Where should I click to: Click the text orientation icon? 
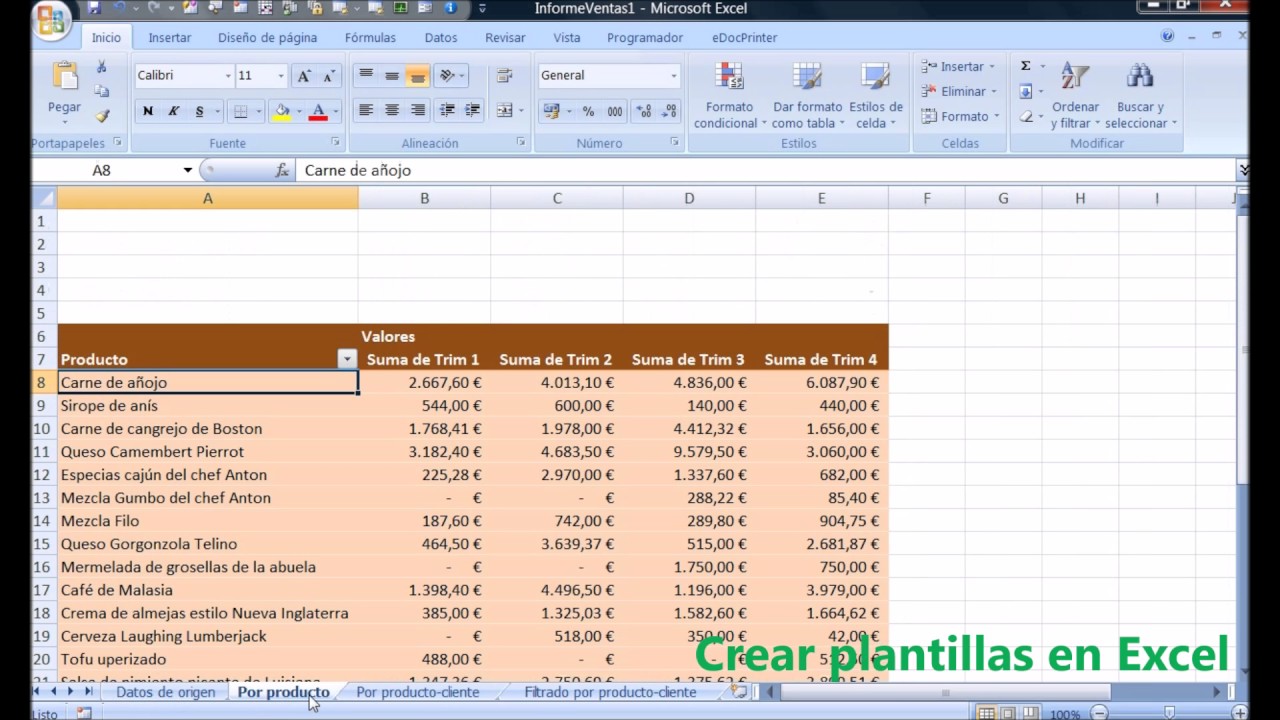tap(447, 76)
